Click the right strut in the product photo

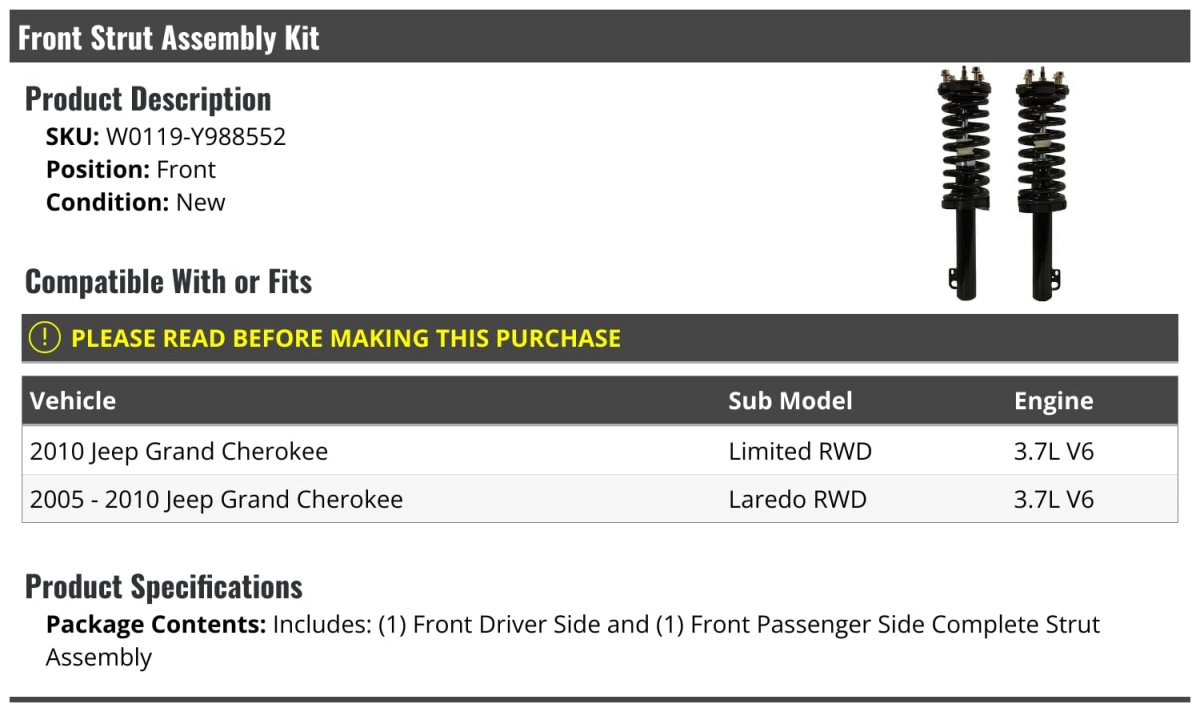tap(1040, 183)
